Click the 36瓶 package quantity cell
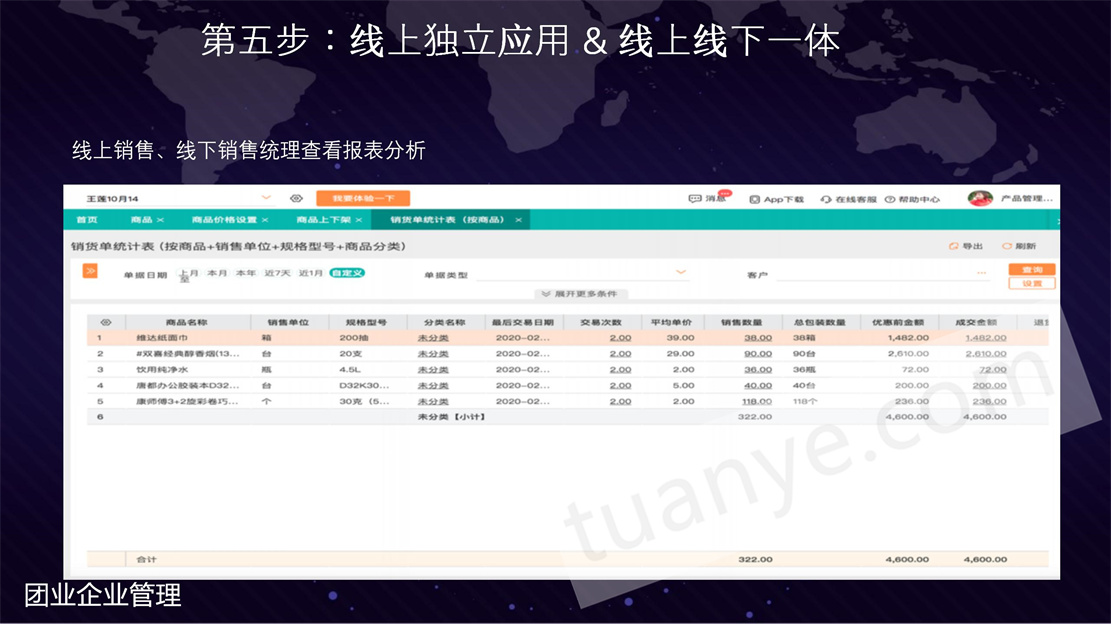Viewport: 1111px width, 624px height. click(x=804, y=370)
